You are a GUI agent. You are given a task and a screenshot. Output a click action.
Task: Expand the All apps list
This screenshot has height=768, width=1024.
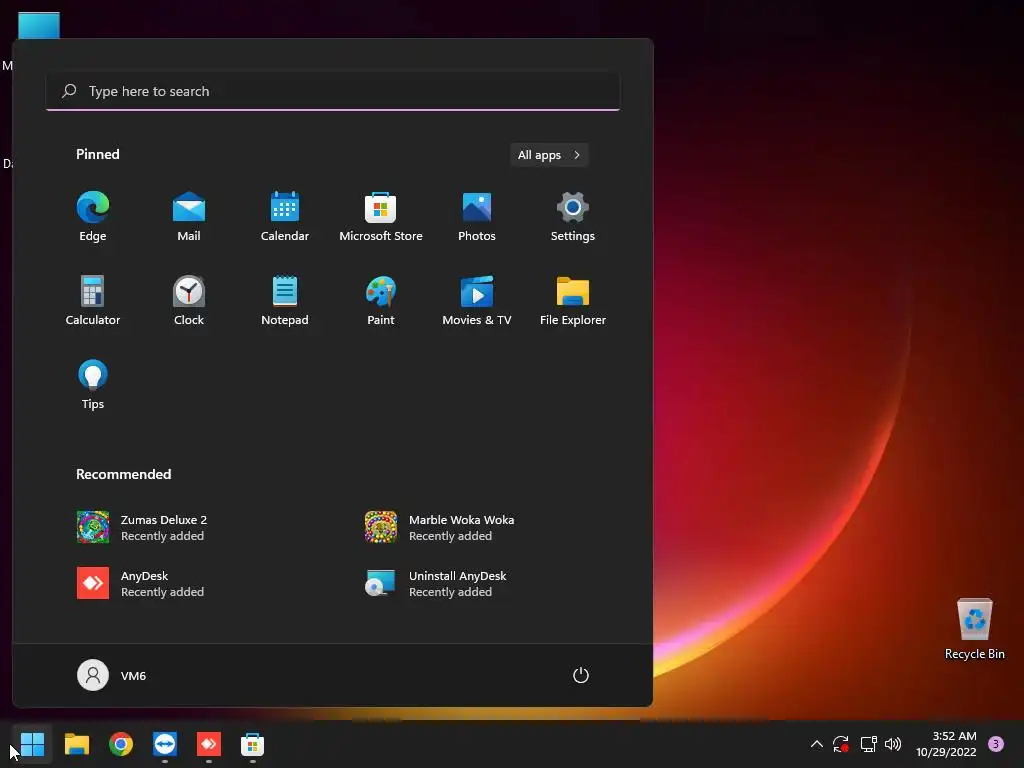(x=549, y=155)
